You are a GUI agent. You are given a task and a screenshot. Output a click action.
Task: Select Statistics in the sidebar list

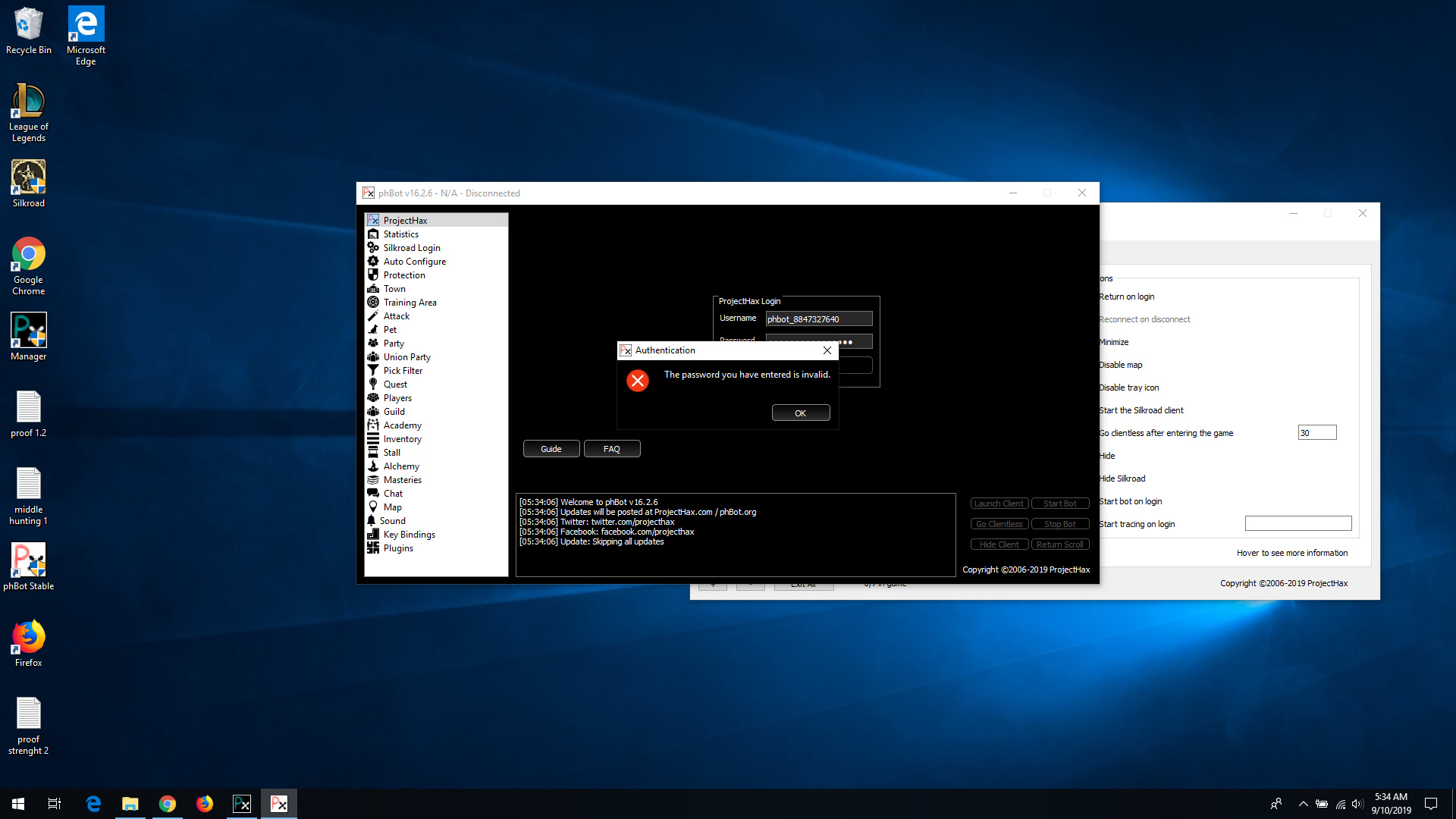(x=400, y=234)
